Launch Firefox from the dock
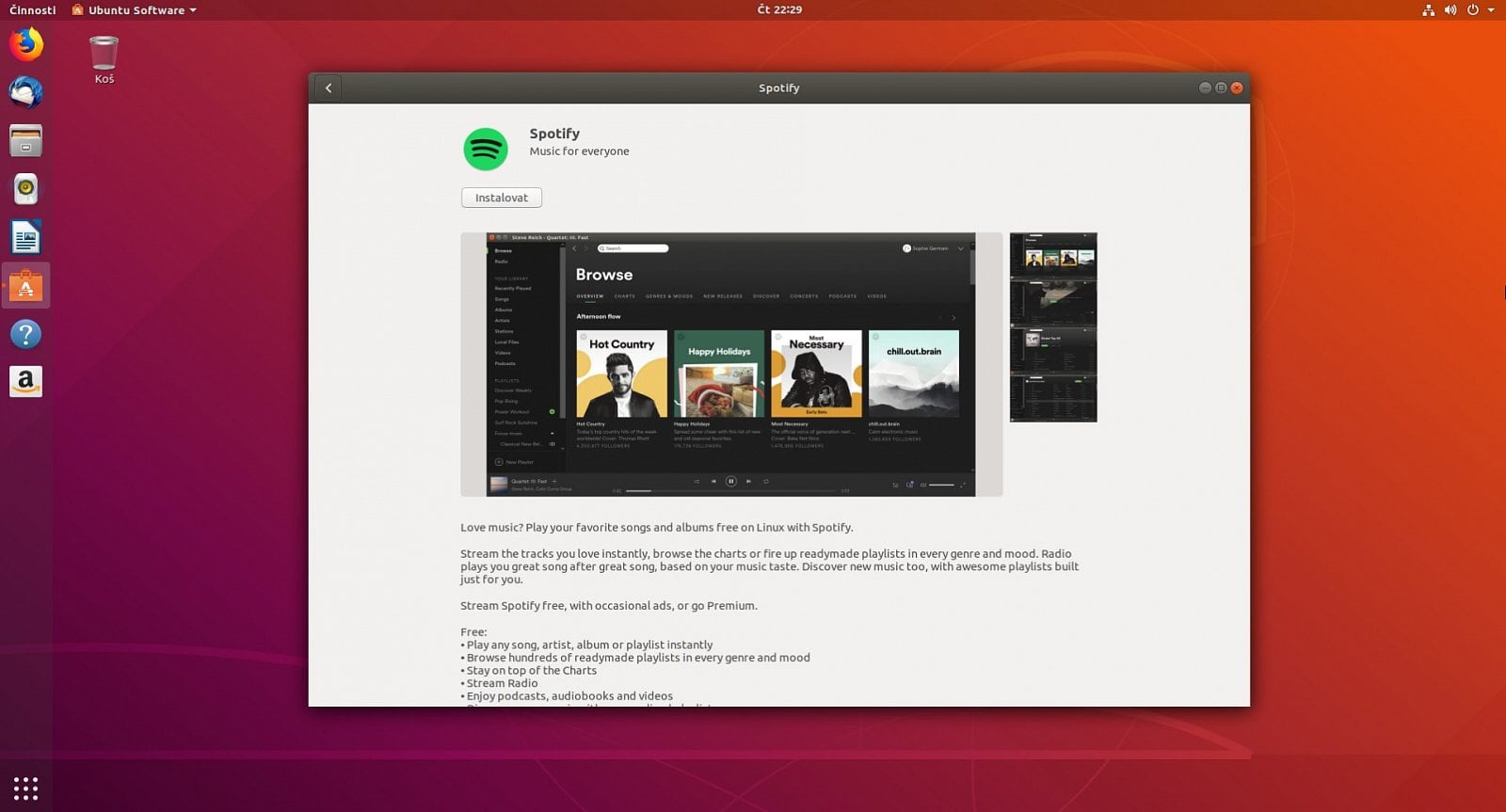 pyautogui.click(x=25, y=44)
